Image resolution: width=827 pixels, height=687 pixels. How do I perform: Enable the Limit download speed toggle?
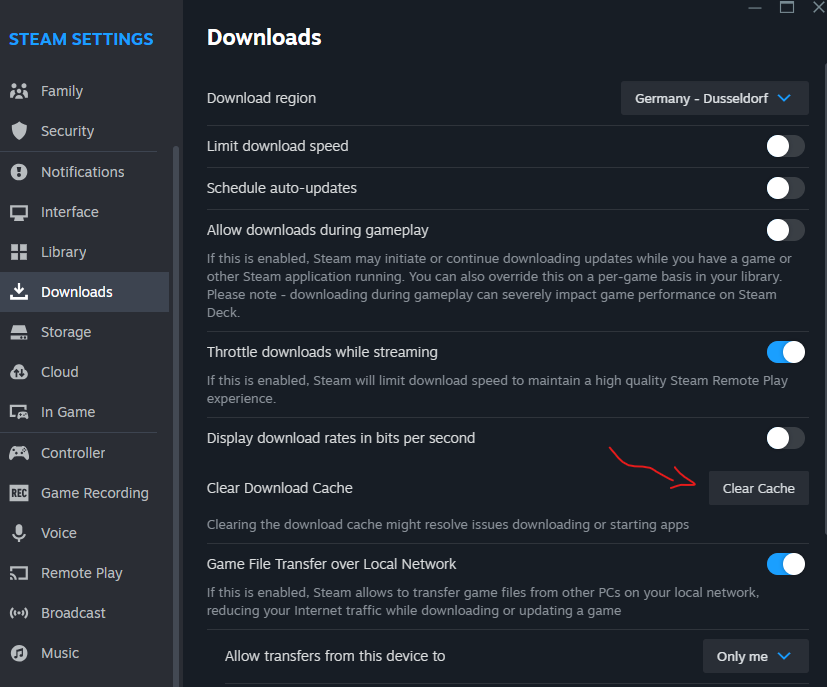pyautogui.click(x=785, y=146)
